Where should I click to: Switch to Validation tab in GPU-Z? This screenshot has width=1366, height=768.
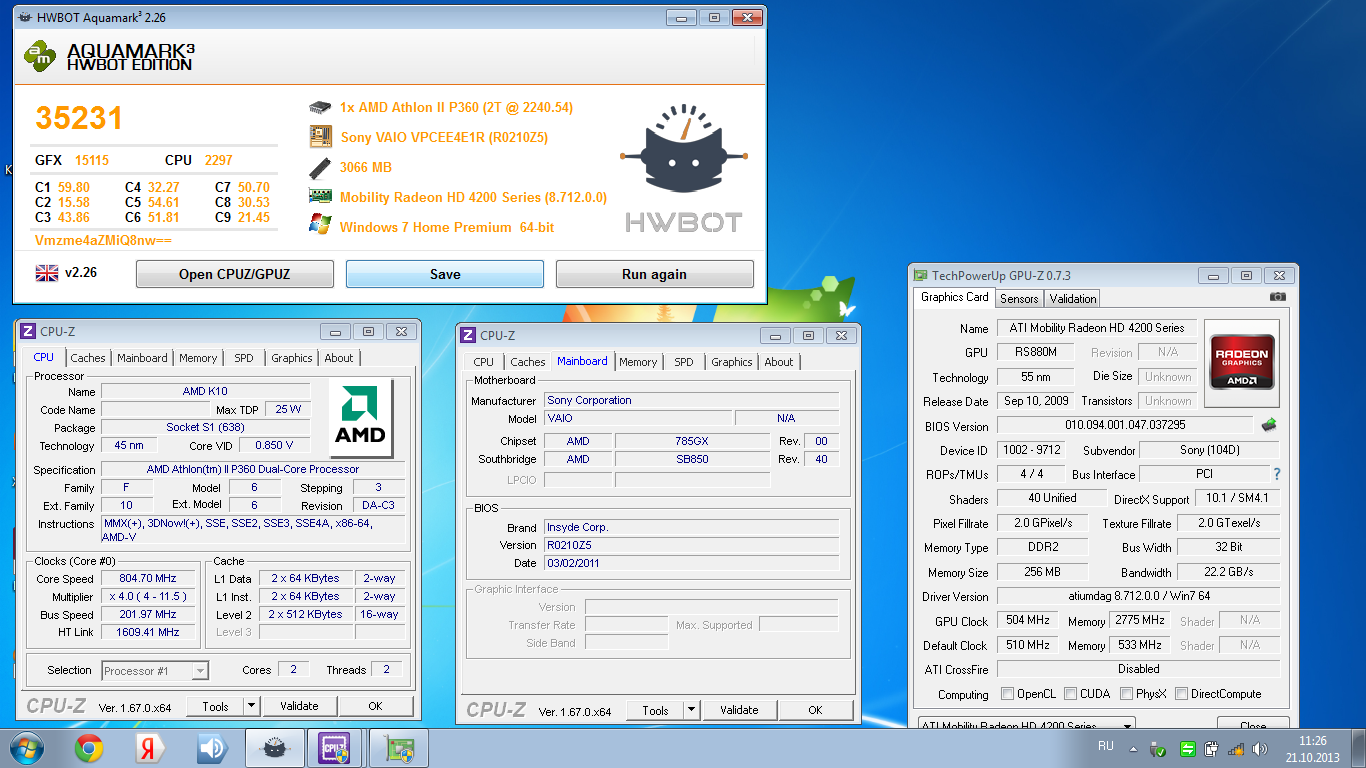(1073, 298)
